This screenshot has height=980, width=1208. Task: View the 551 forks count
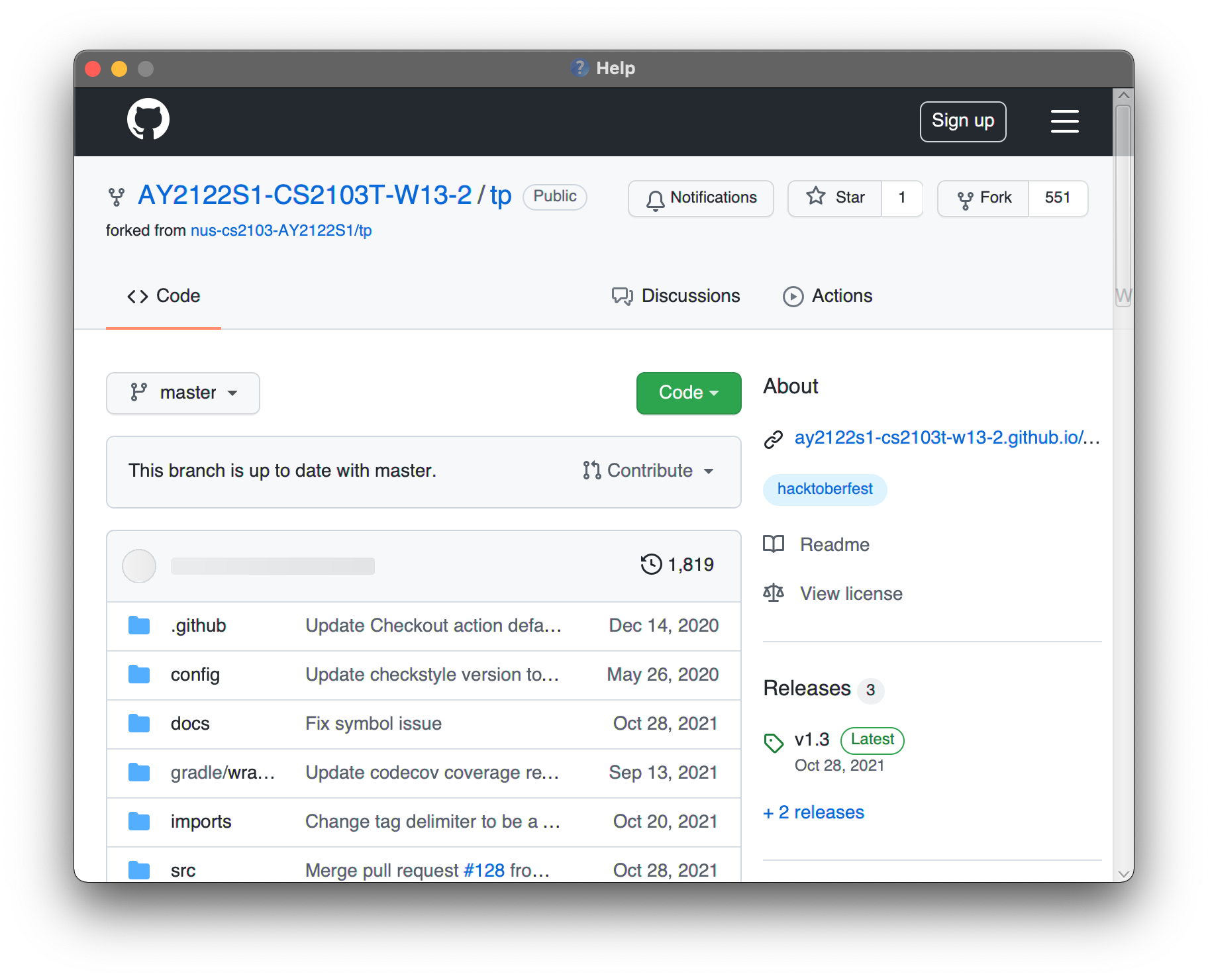coord(1058,198)
